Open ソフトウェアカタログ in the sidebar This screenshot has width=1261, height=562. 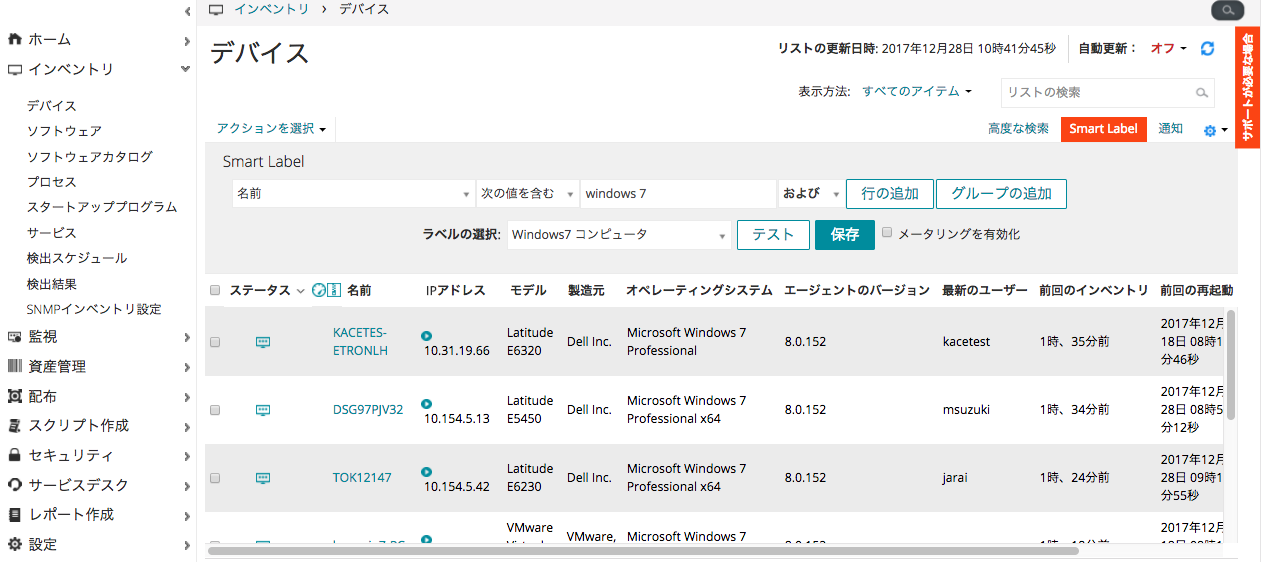pos(90,157)
